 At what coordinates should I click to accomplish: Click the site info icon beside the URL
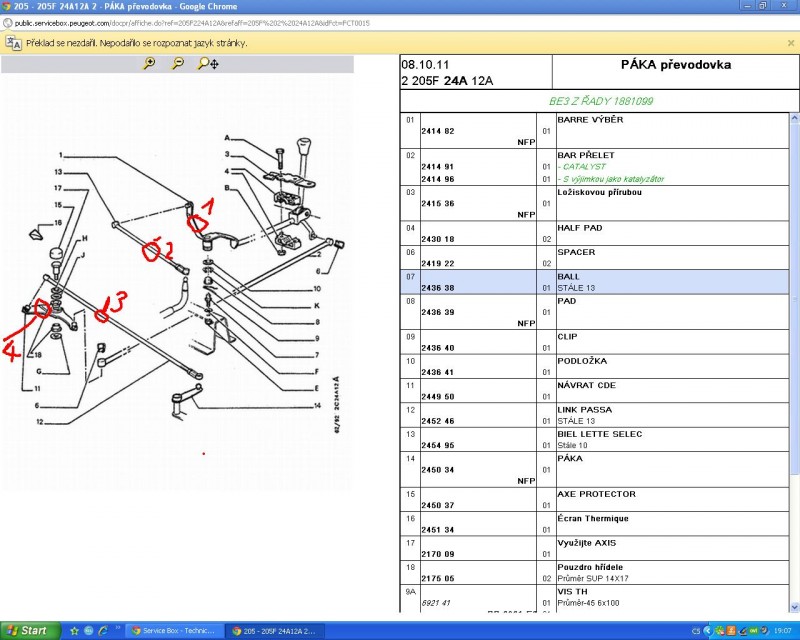(x=8, y=21)
